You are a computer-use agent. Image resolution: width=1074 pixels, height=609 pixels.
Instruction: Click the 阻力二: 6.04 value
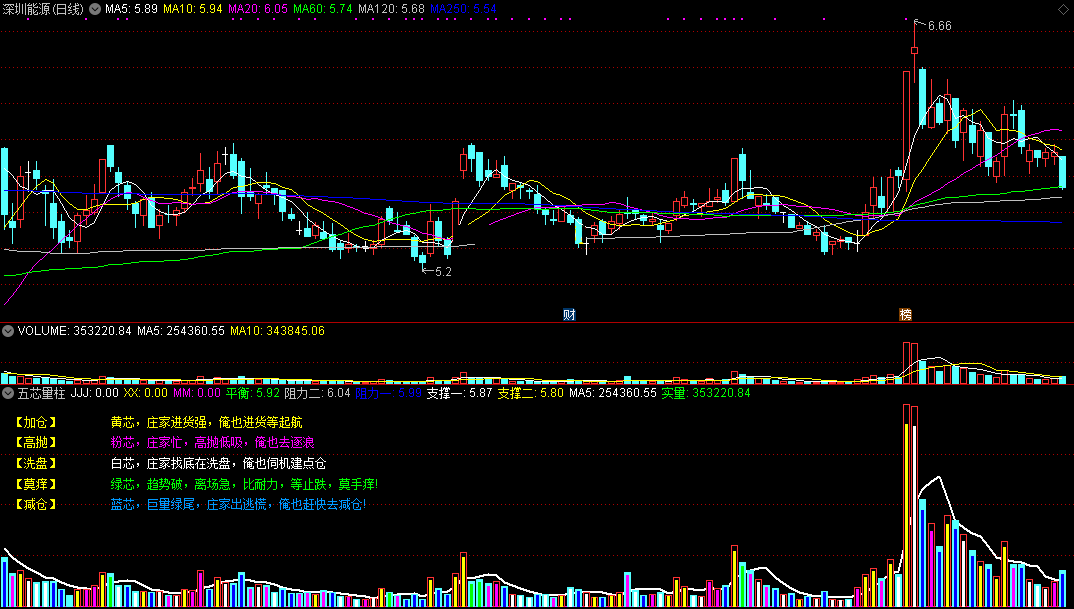[317, 393]
